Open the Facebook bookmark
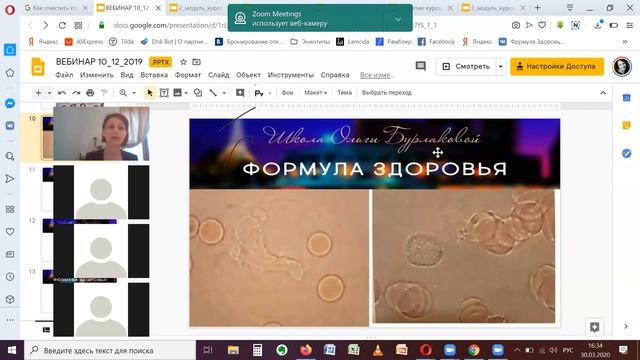640x360 pixels. (436, 42)
